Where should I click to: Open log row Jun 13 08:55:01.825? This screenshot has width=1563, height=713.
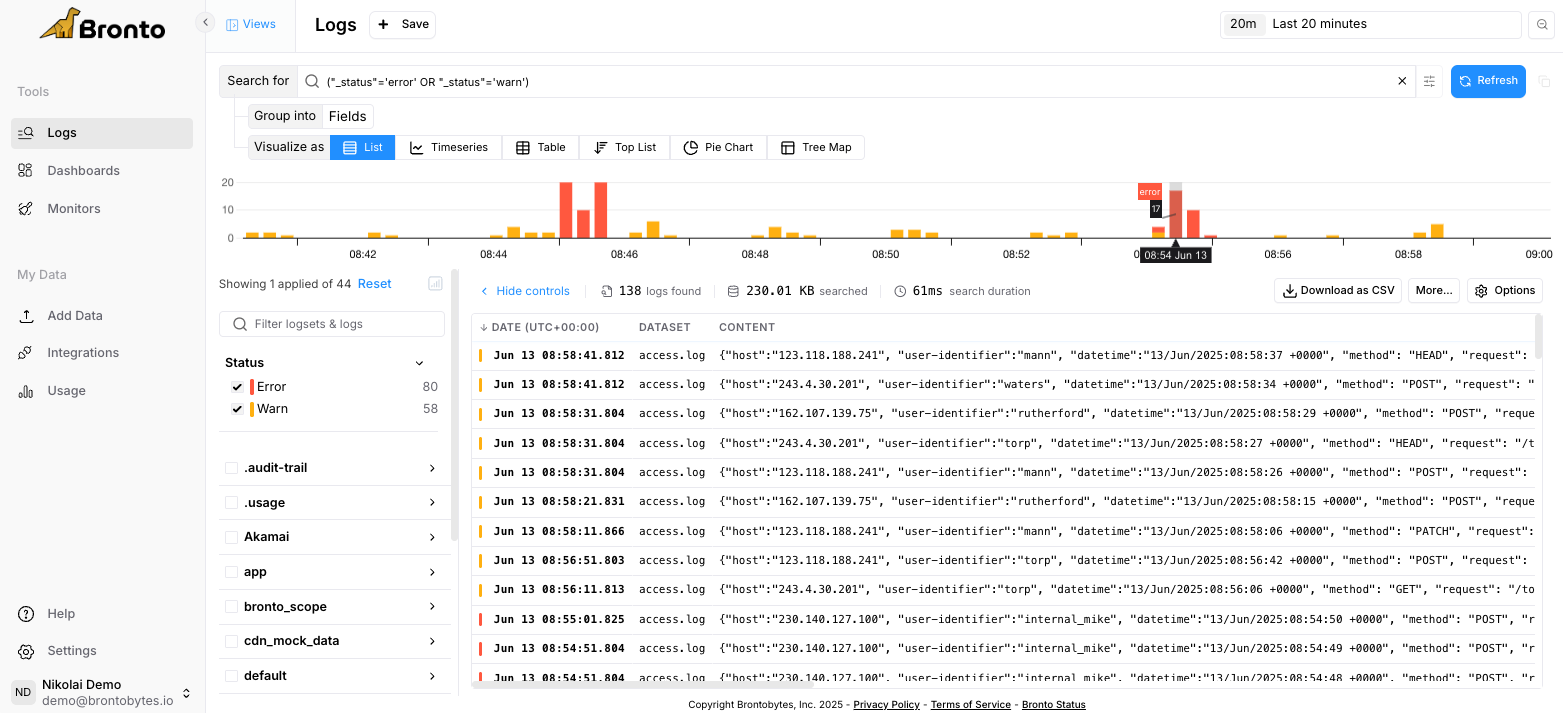1003,620
